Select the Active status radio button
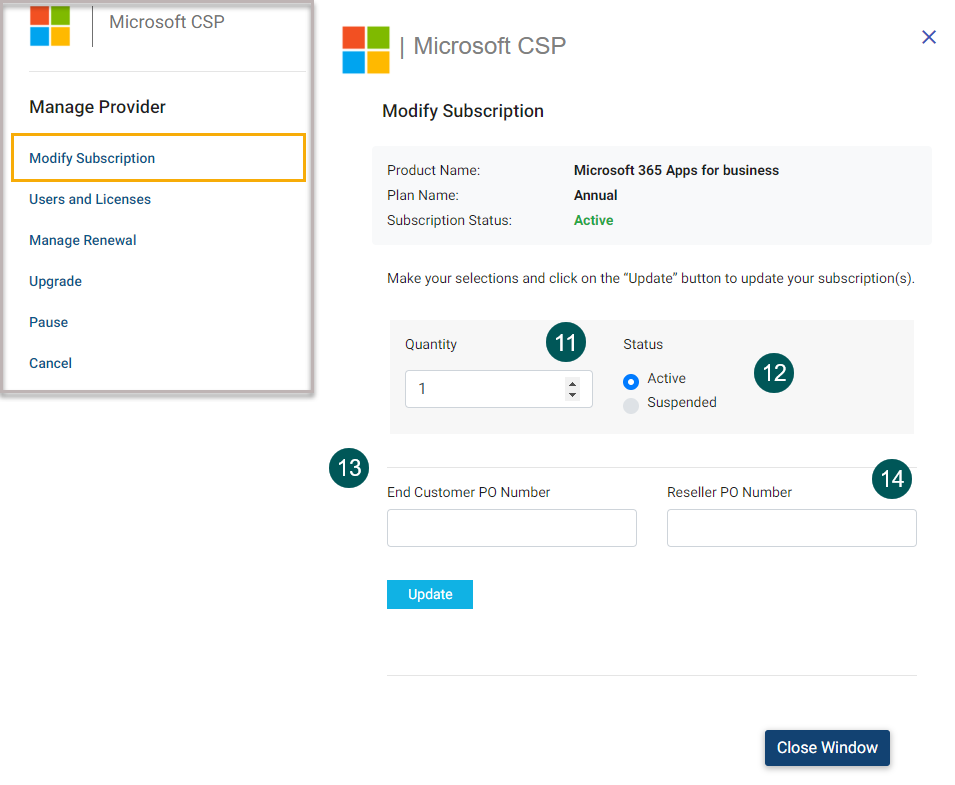The width and height of the screenshot is (955, 785). (631, 382)
